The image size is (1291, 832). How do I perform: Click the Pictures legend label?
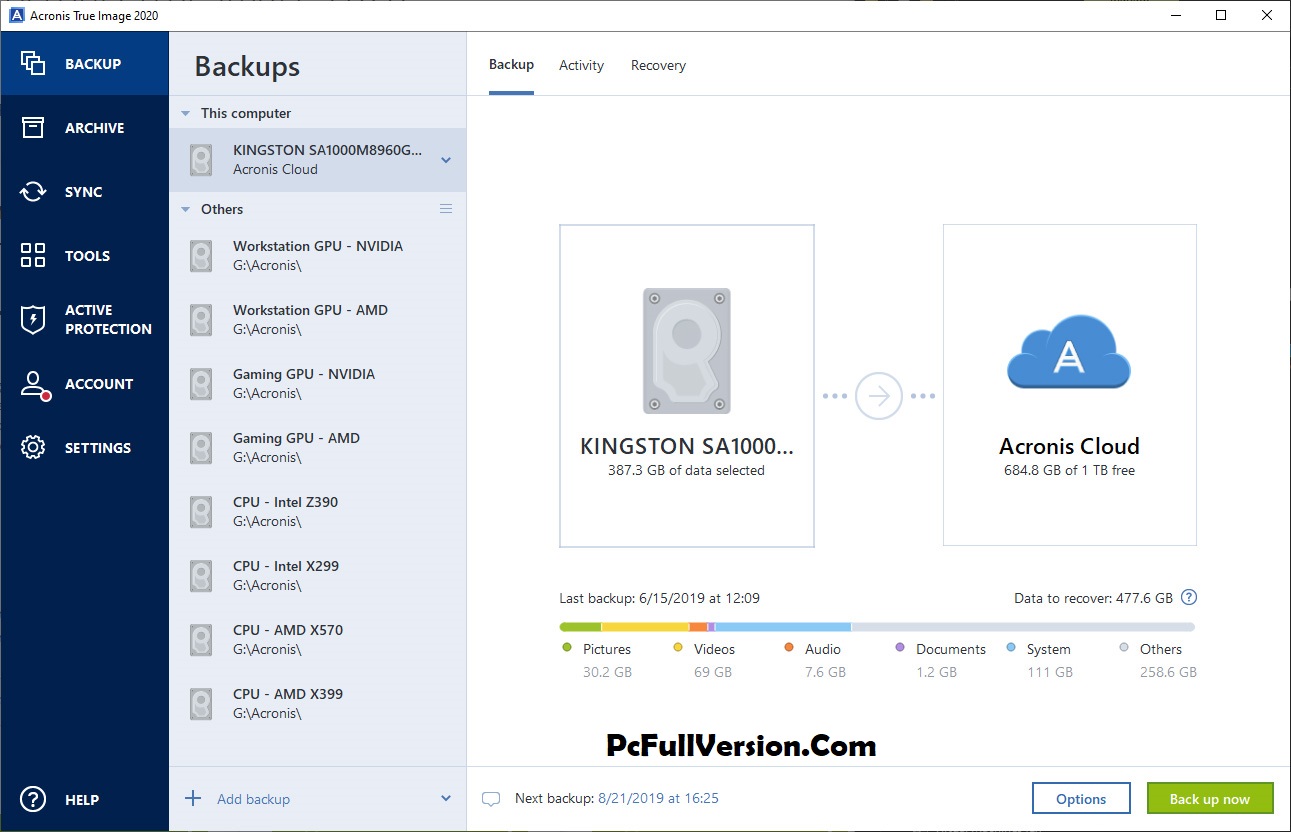607,649
